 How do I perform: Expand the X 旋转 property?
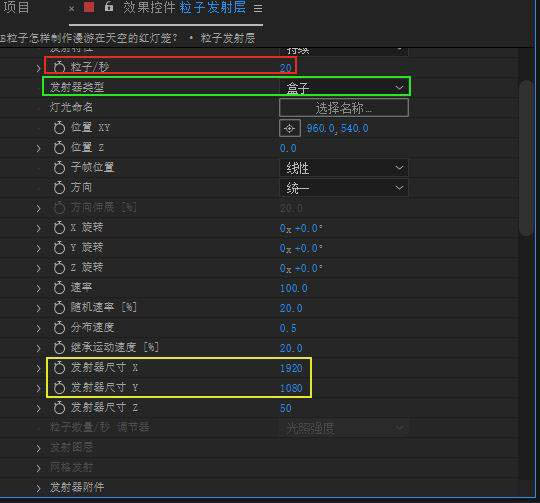click(38, 228)
